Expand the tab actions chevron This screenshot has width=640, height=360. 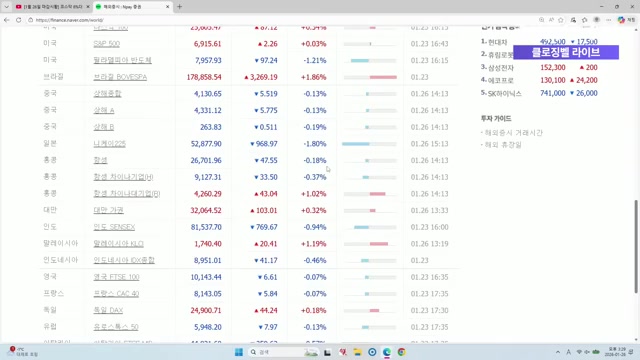point(6,7)
